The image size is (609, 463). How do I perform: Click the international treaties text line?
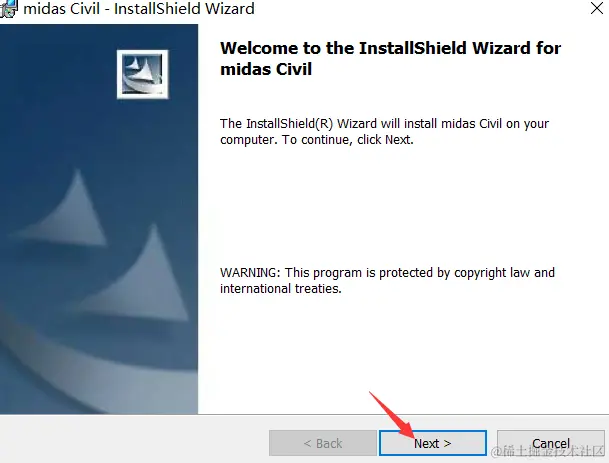[280, 289]
